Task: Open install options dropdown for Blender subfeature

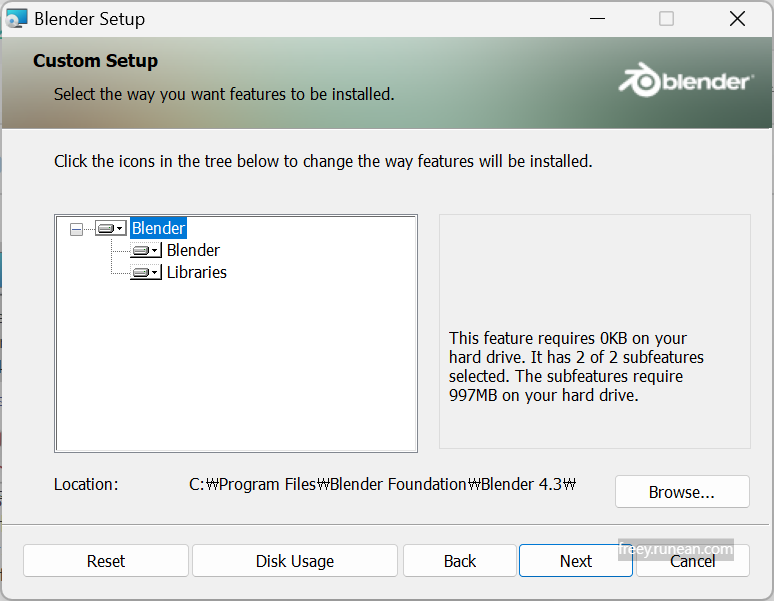Action: pos(146,251)
